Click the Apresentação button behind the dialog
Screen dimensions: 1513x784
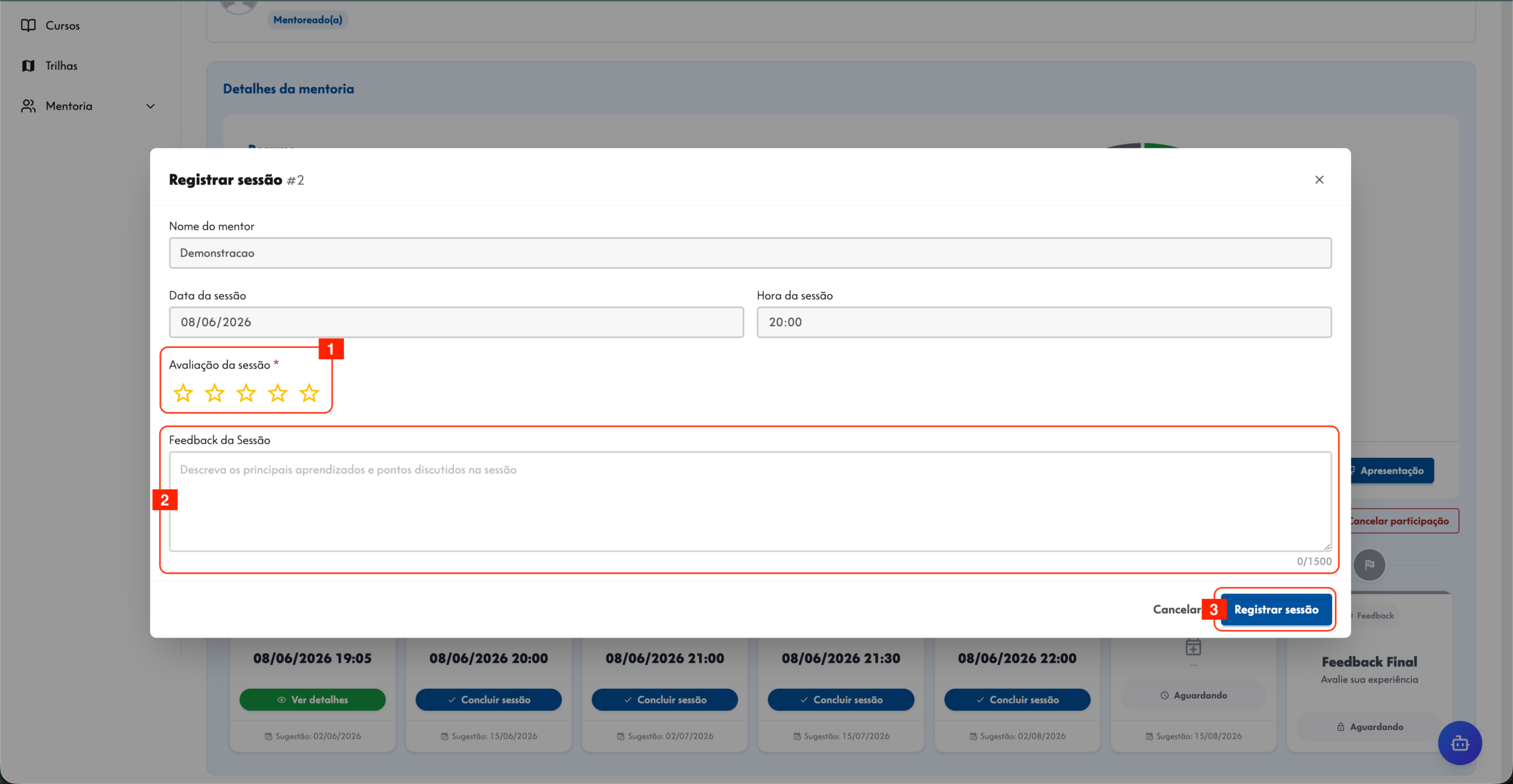click(1392, 470)
